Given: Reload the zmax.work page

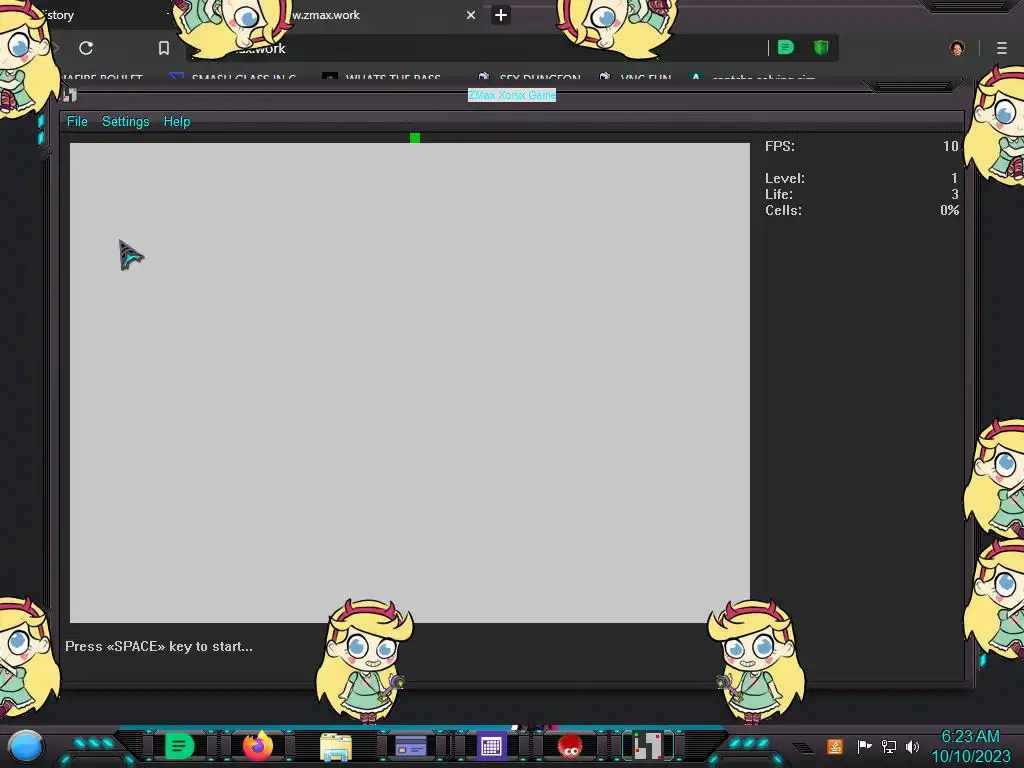Looking at the screenshot, I should pyautogui.click(x=86, y=48).
